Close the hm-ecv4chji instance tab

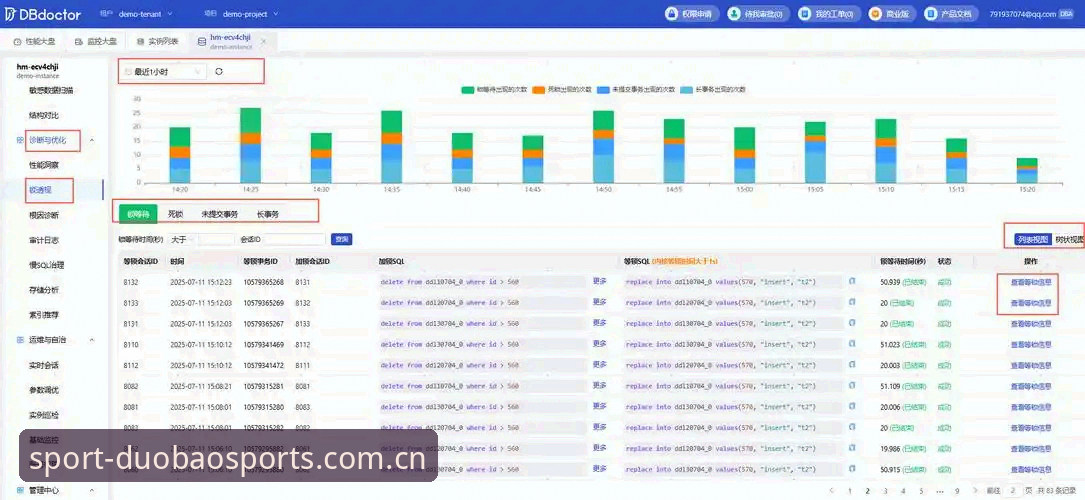(263, 41)
